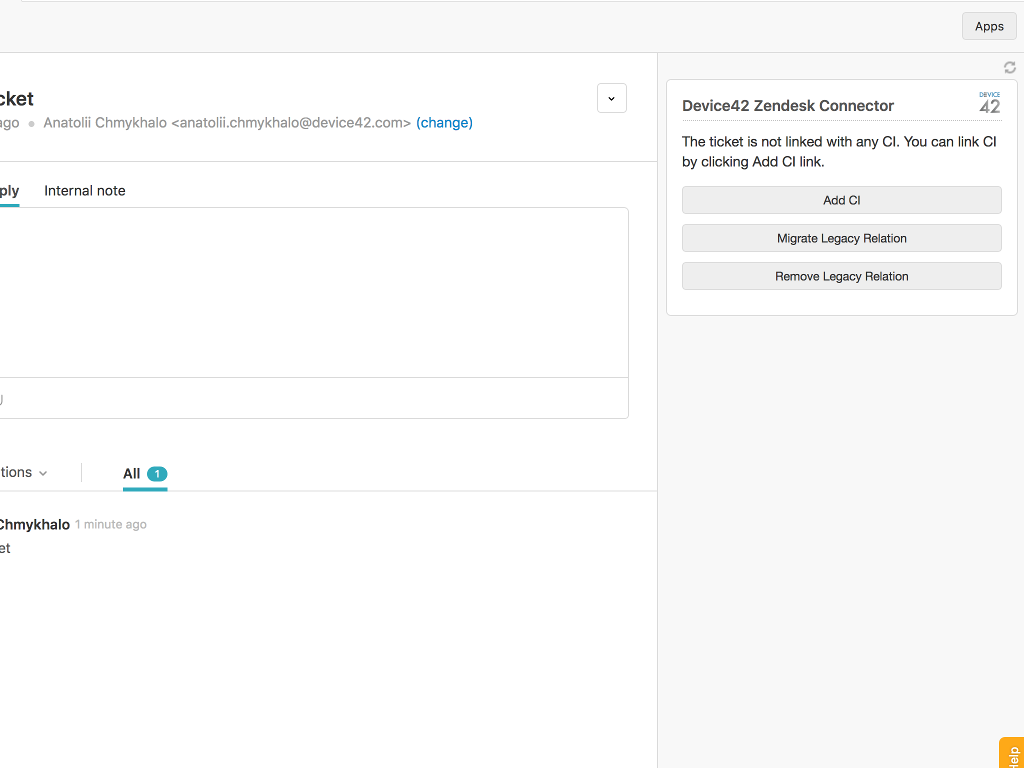The image size is (1024, 768).
Task: Switch to the Internal note tab
Action: 85,191
